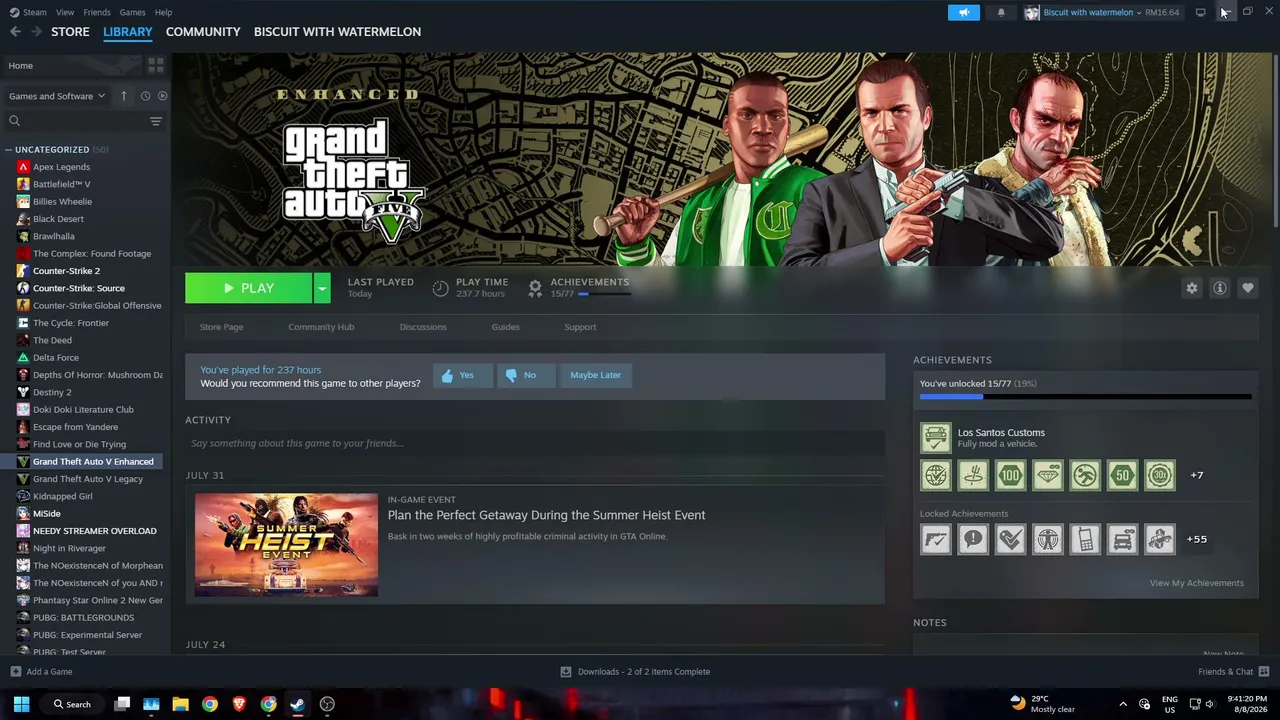Show hidden system tray icons chevron
1280x720 pixels.
click(1122, 704)
